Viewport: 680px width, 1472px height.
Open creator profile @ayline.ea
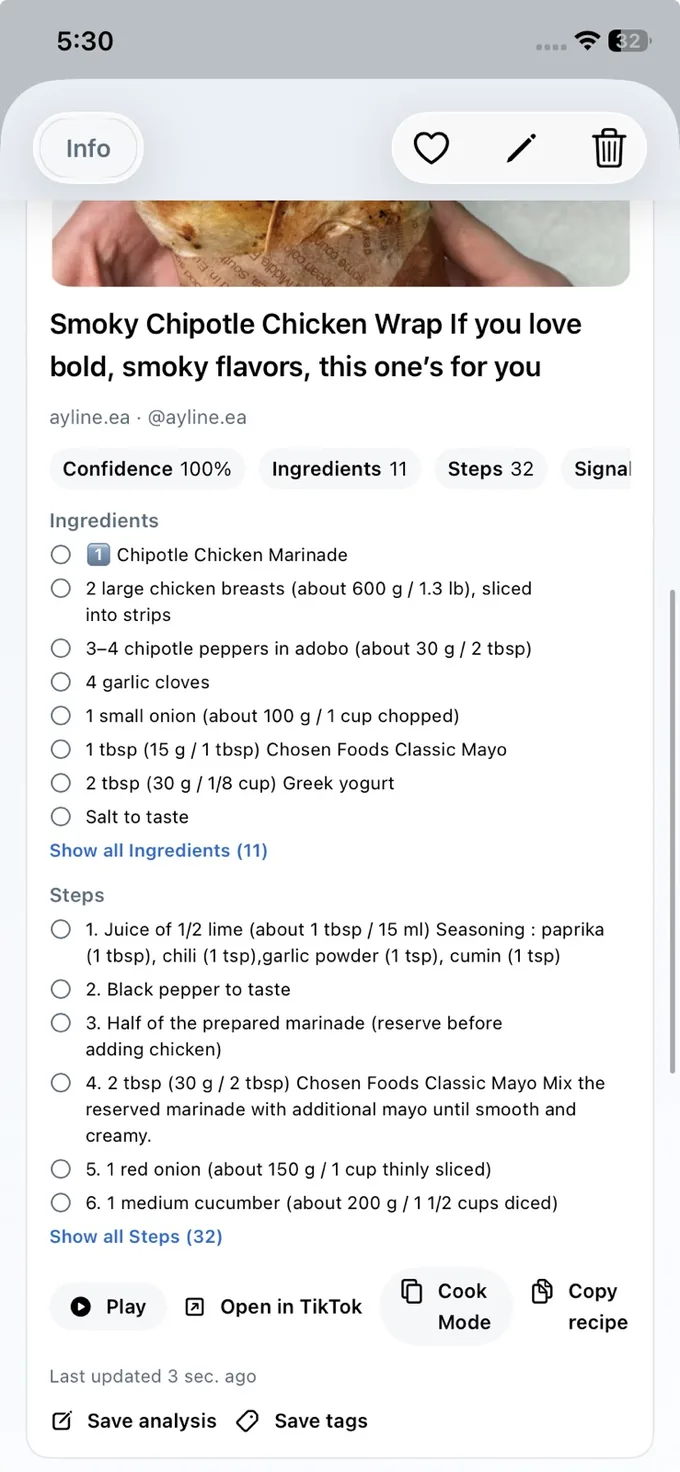click(197, 417)
